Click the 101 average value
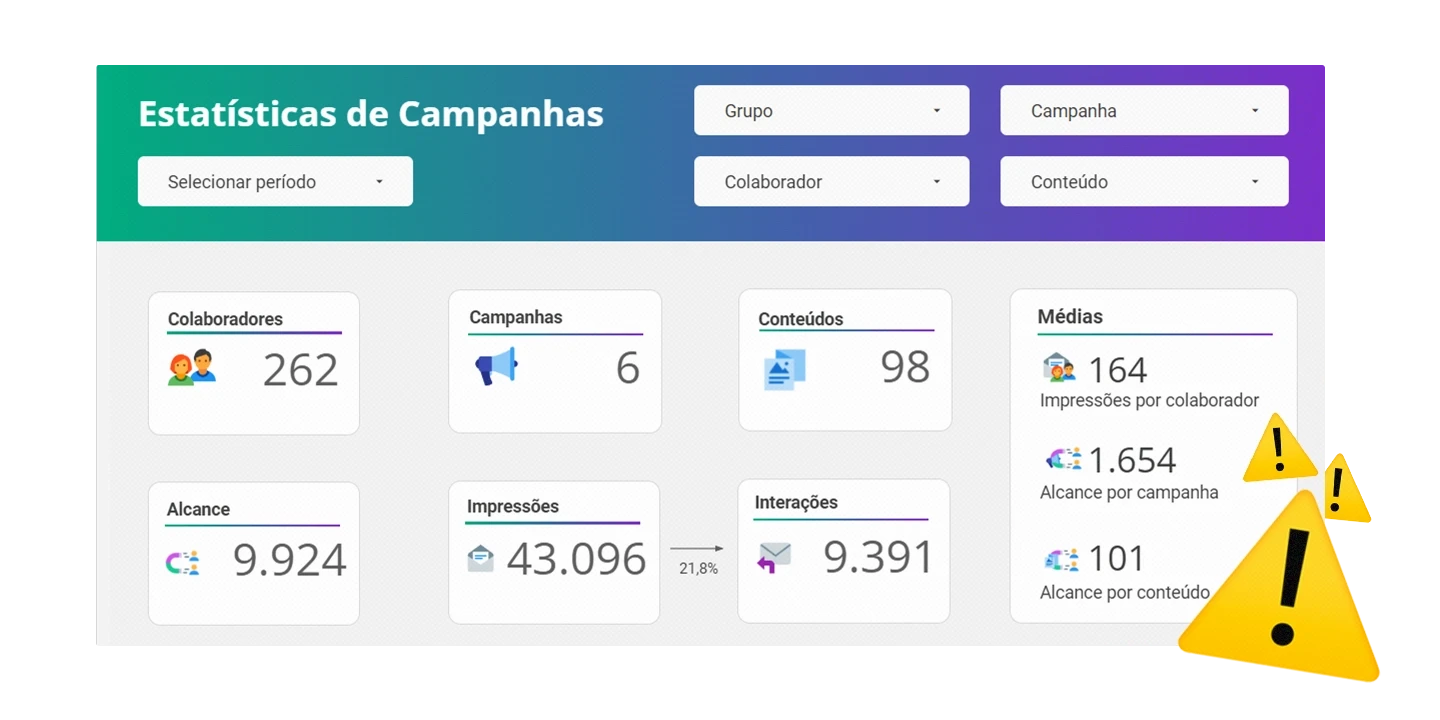The image size is (1440, 720). coord(1116,558)
